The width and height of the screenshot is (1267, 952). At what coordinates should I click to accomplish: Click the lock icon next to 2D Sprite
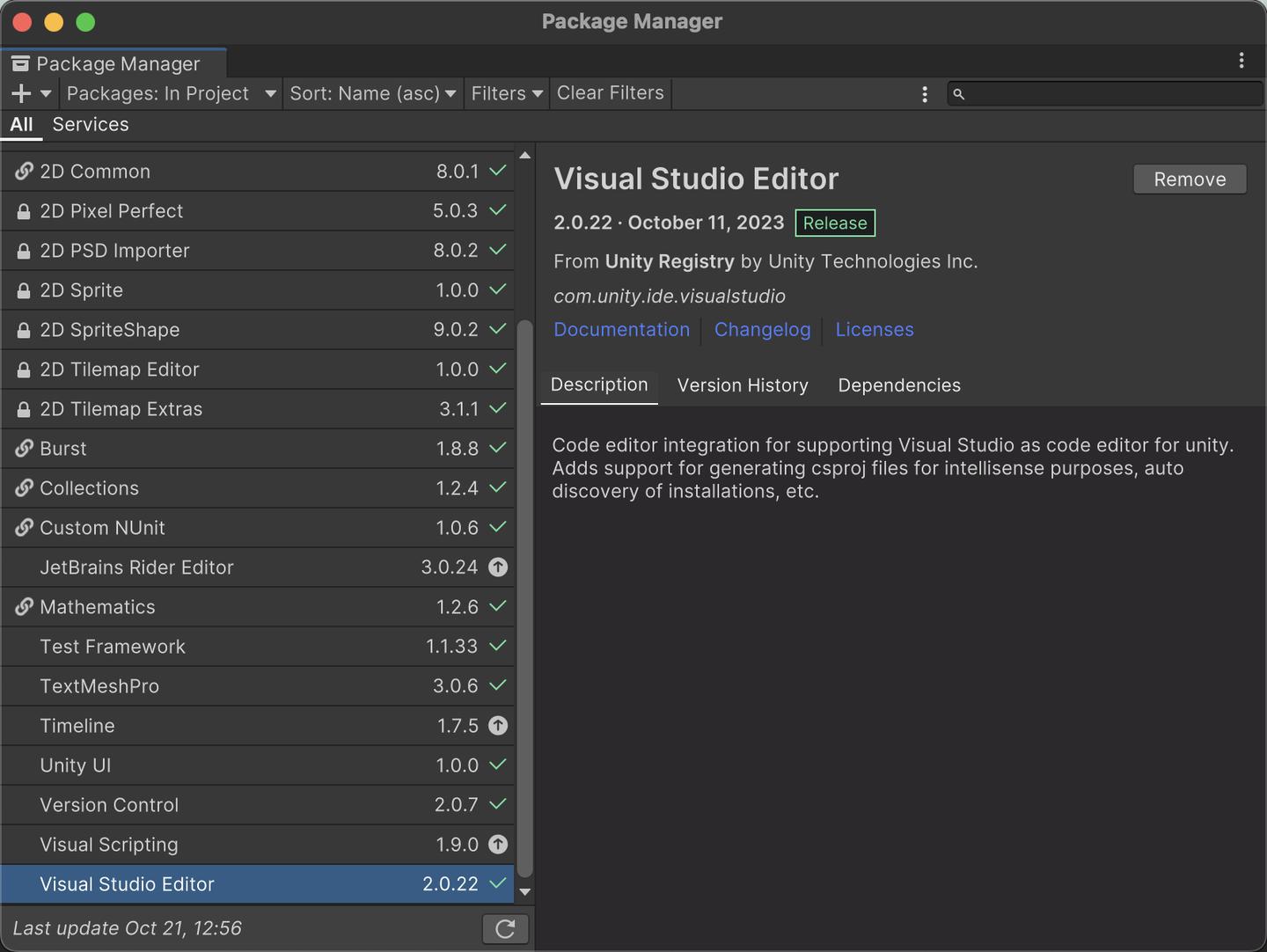22,290
